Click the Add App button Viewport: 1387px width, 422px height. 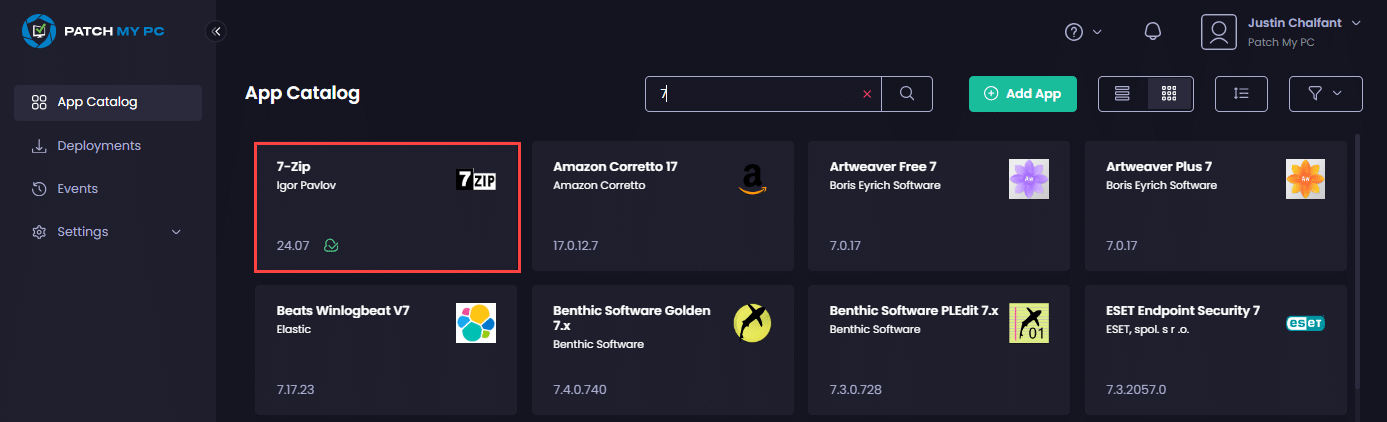(1022, 94)
